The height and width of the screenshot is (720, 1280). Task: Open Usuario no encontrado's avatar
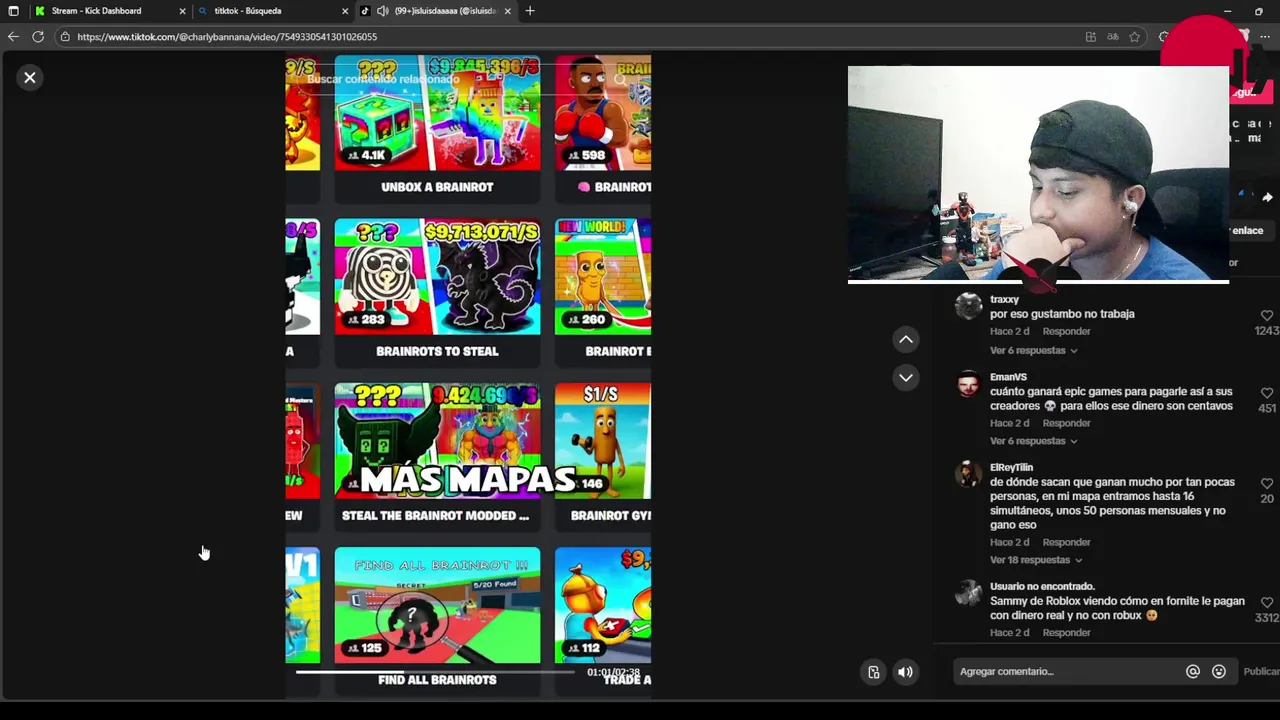pyautogui.click(x=968, y=594)
